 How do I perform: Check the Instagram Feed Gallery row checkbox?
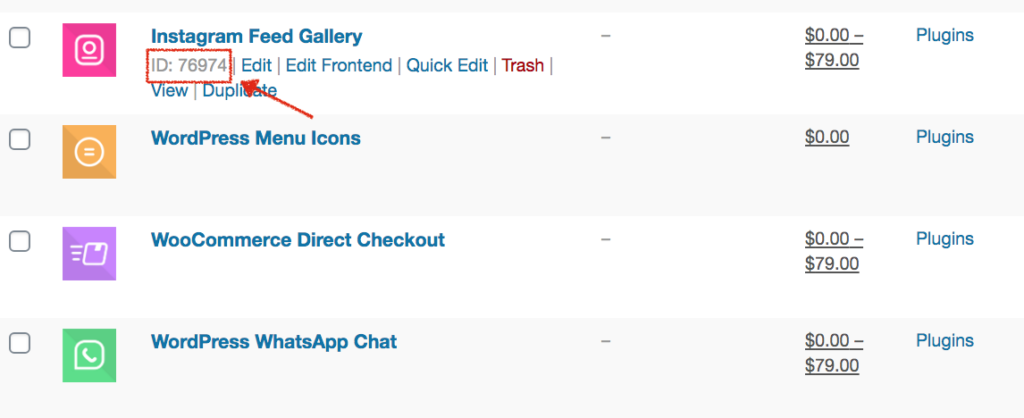click(20, 38)
